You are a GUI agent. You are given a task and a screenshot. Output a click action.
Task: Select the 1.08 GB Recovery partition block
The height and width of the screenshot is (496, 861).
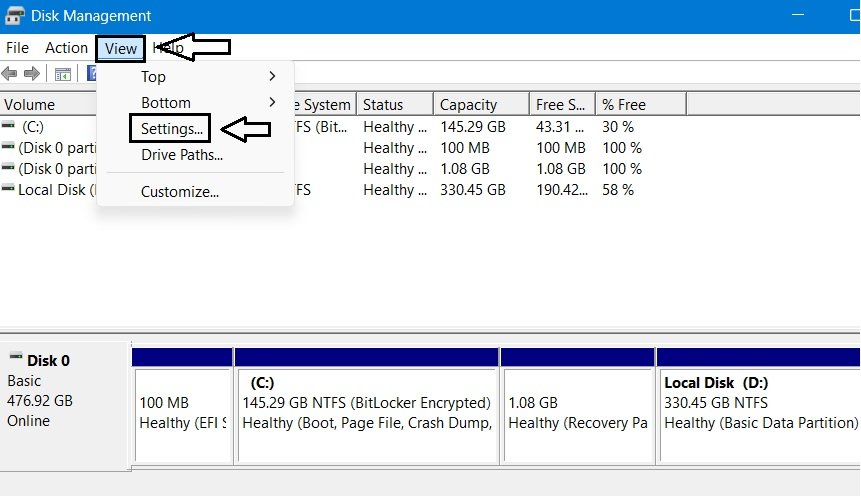(x=578, y=406)
